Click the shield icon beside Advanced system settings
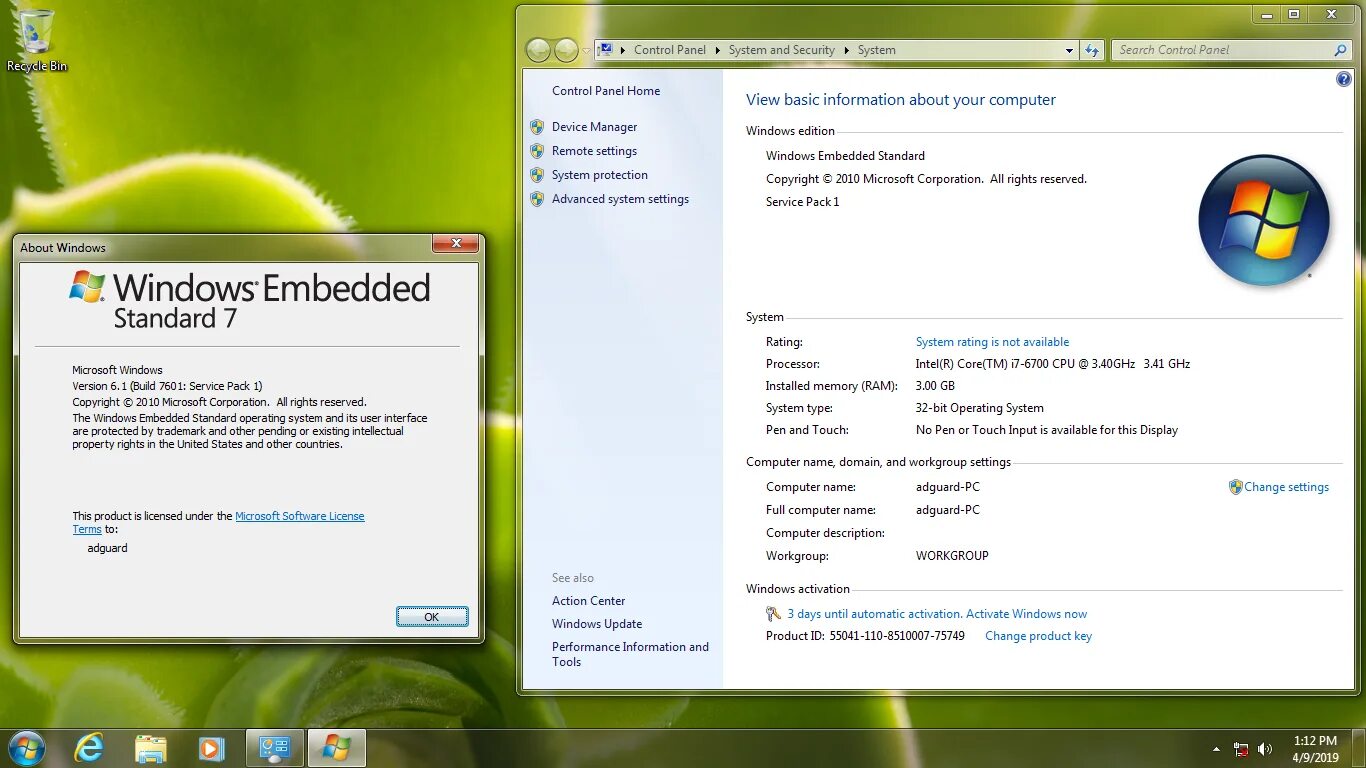 [x=537, y=199]
